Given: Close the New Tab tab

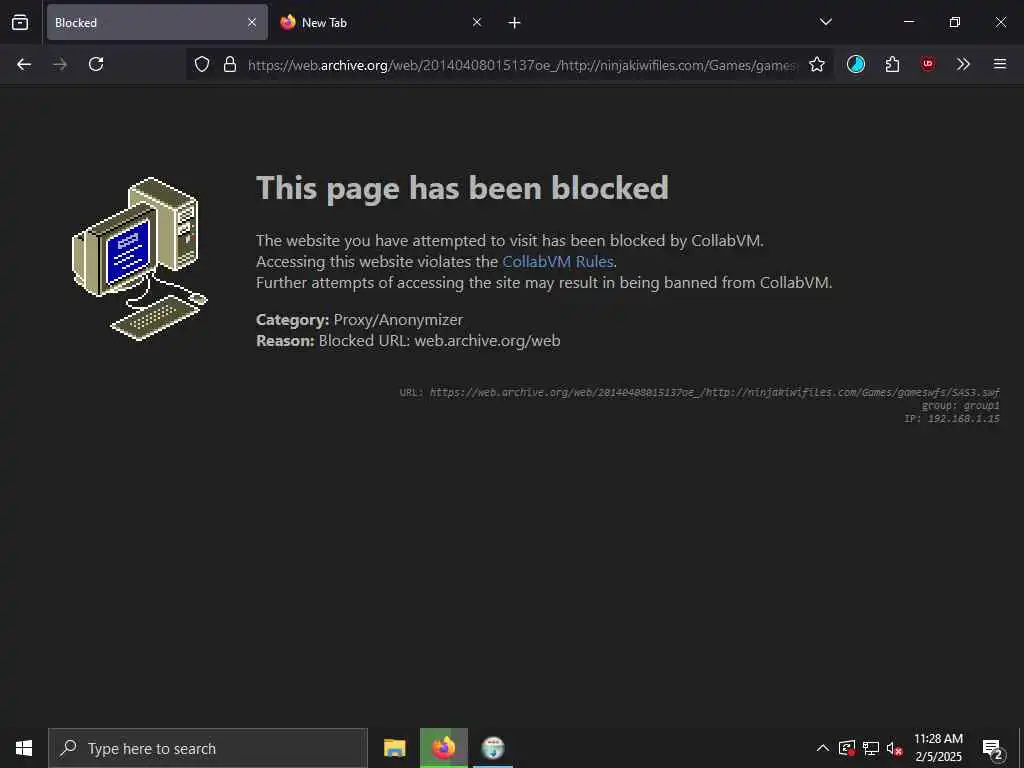Looking at the screenshot, I should coord(477,22).
